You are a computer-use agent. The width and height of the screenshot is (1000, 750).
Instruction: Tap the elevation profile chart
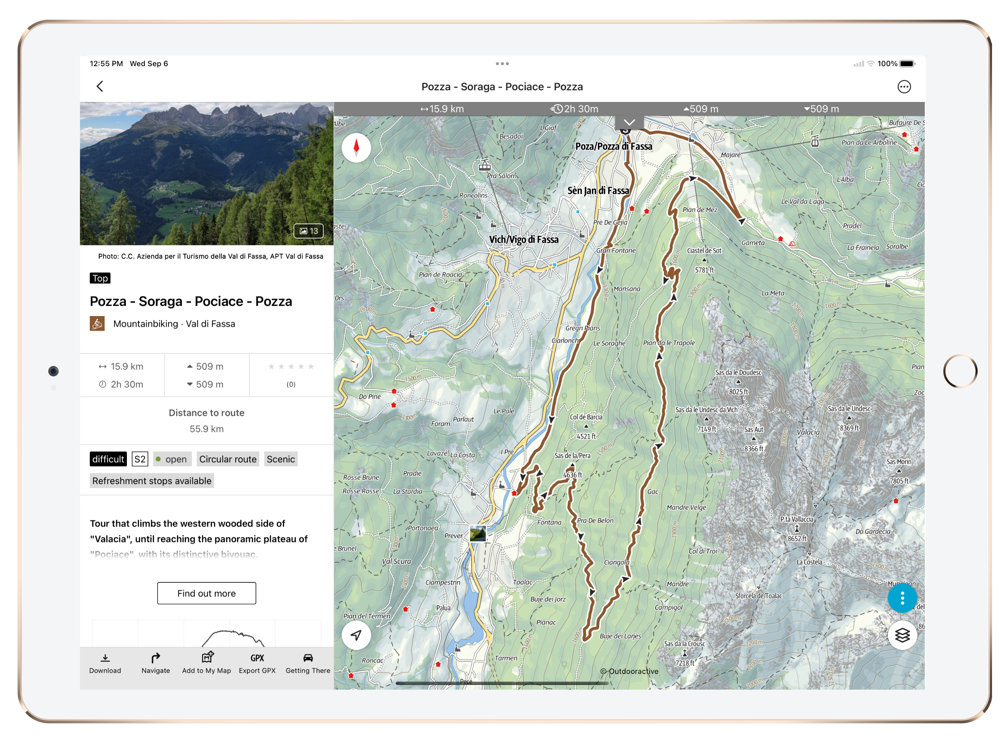pyautogui.click(x=207, y=633)
